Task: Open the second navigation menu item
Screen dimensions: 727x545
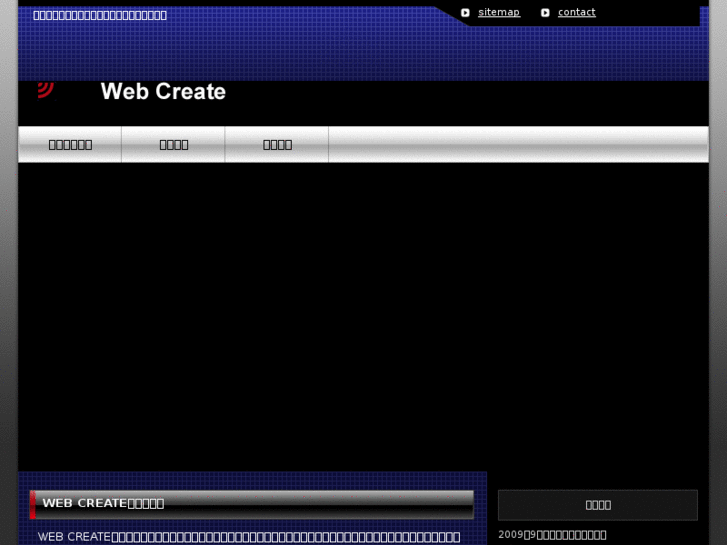Action: 173,145
